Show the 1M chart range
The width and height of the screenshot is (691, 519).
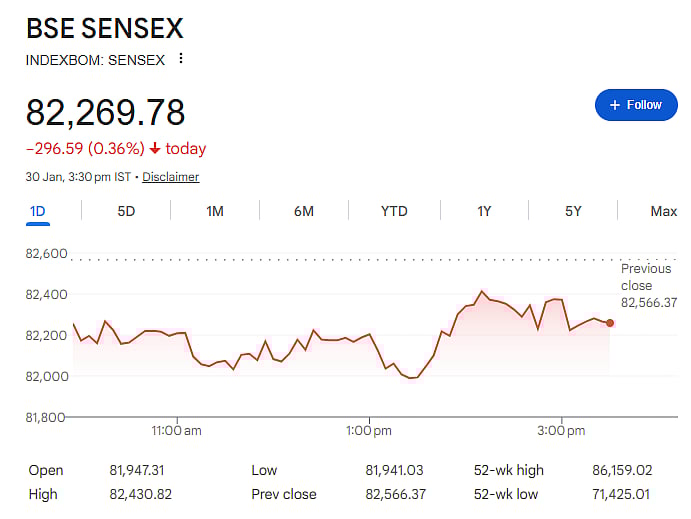[x=215, y=211]
